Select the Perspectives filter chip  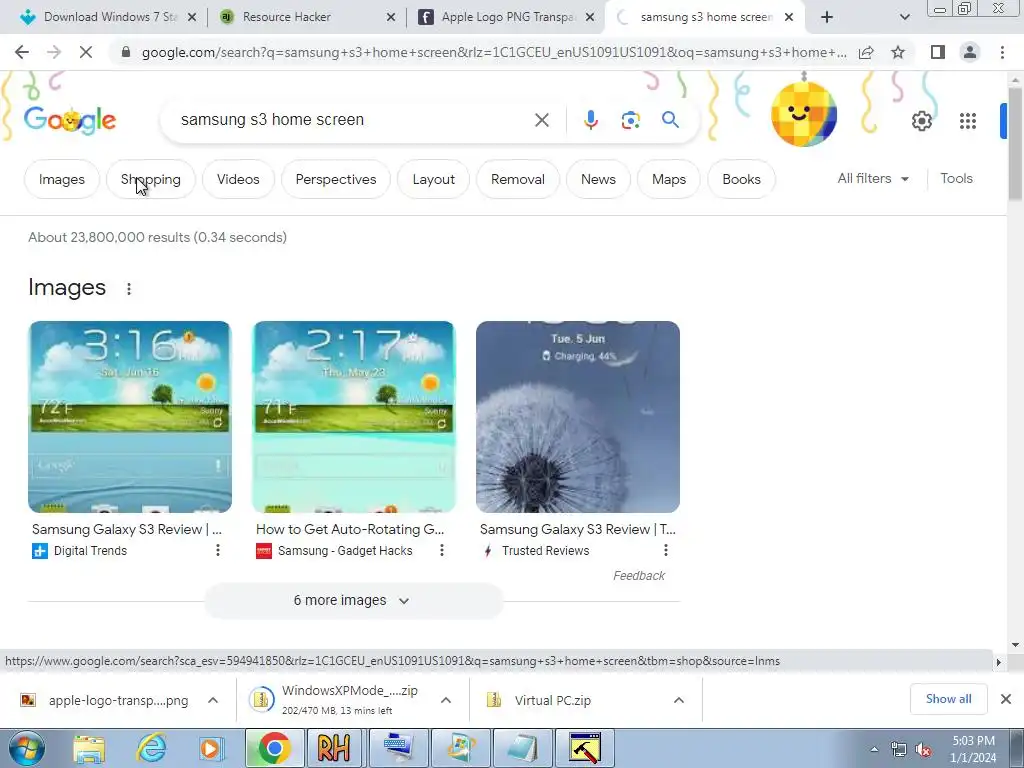(x=336, y=179)
